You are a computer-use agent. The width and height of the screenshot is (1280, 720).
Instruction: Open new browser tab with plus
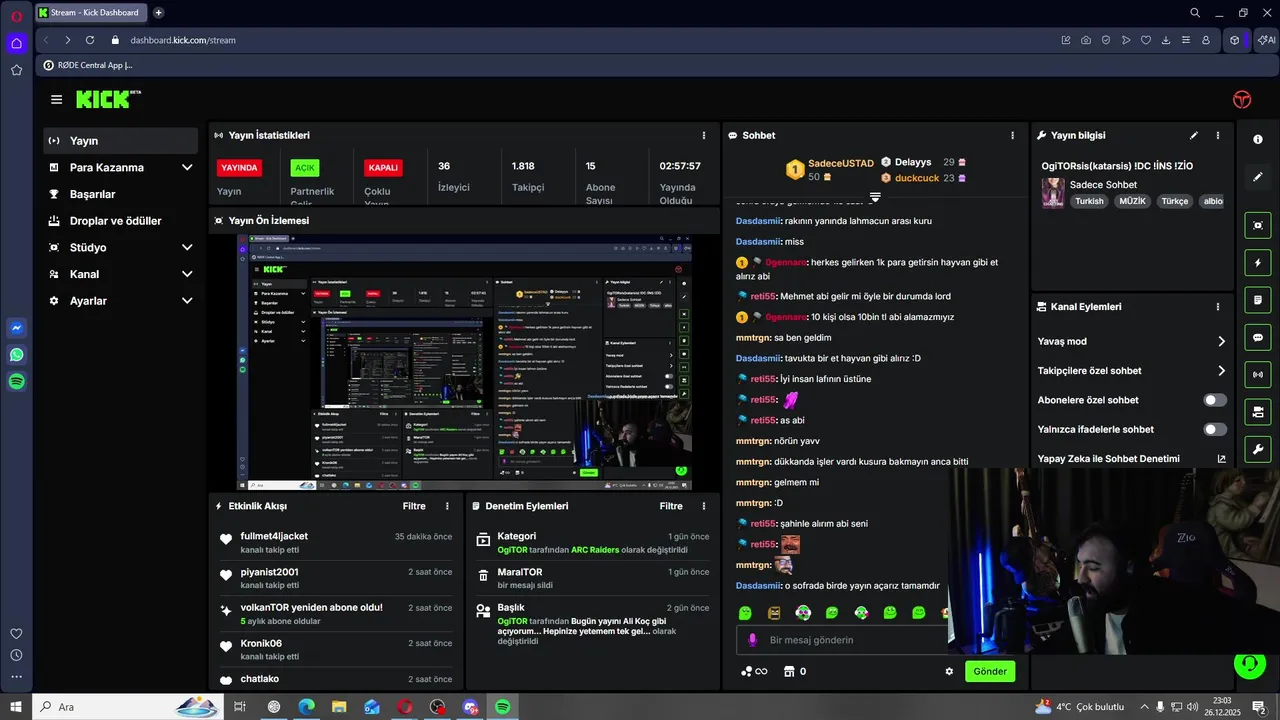tap(158, 13)
